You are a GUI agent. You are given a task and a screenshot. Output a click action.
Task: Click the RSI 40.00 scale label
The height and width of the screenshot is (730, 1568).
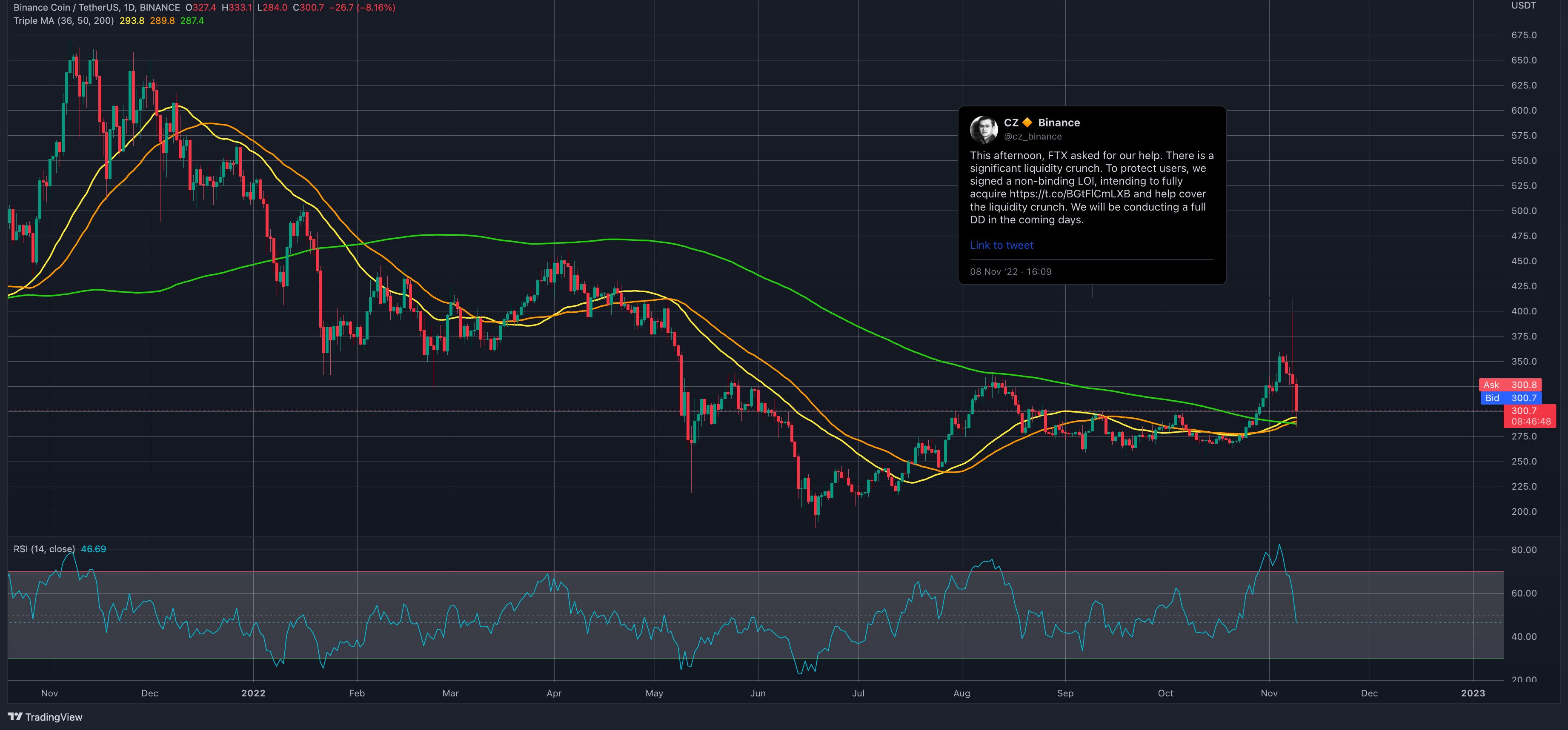[1524, 636]
